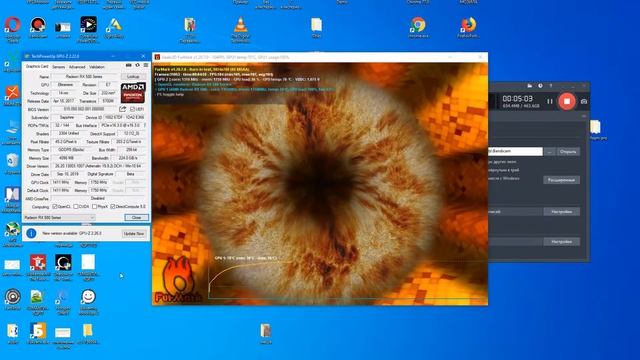Click the lower 'Настройки' button in Bandicam
Image resolution: width=640 pixels, height=360 pixels.
point(561,242)
